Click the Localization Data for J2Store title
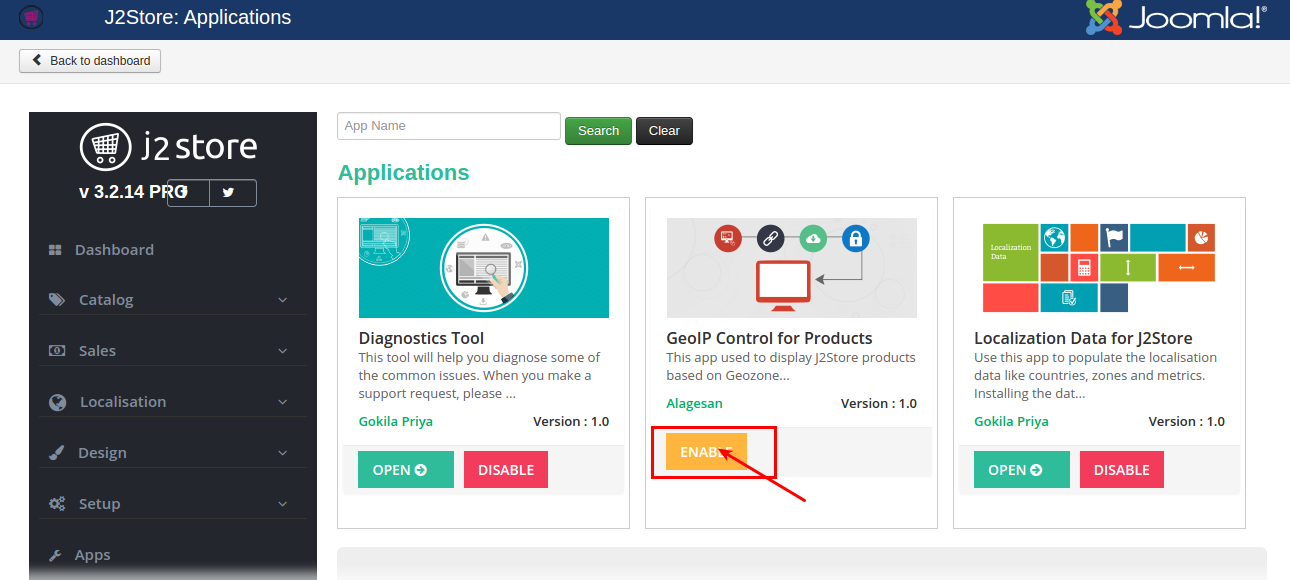 pyautogui.click(x=1084, y=338)
